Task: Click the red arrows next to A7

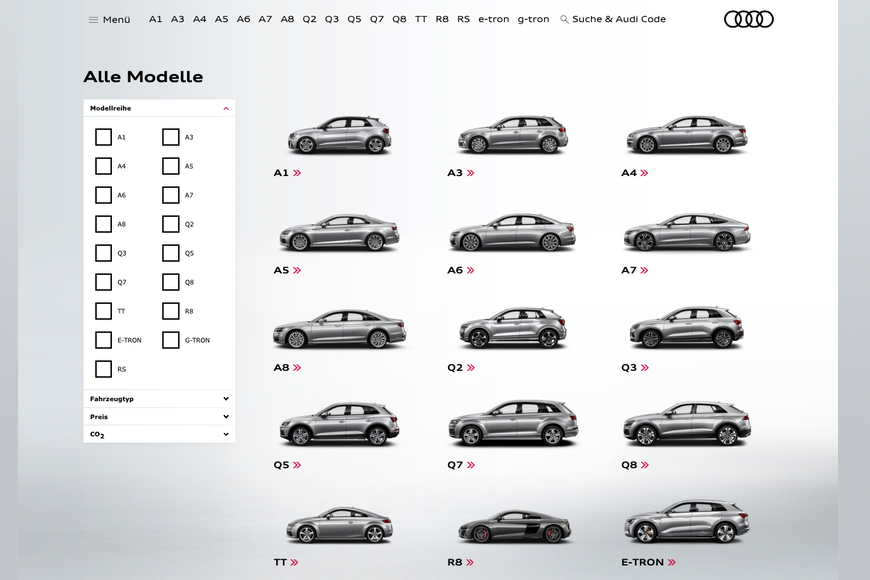Action: point(644,270)
